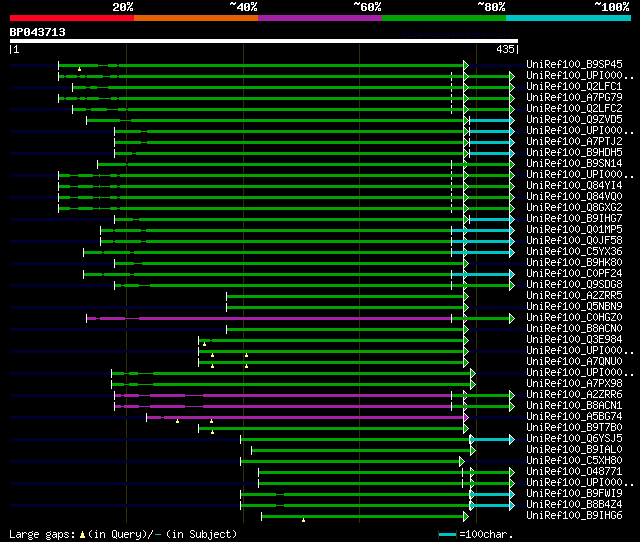Image resolution: width=640 pixels, height=542 pixels.
Task: Open hit UniRef100_Q9ZVD5
Action: click(x=574, y=120)
